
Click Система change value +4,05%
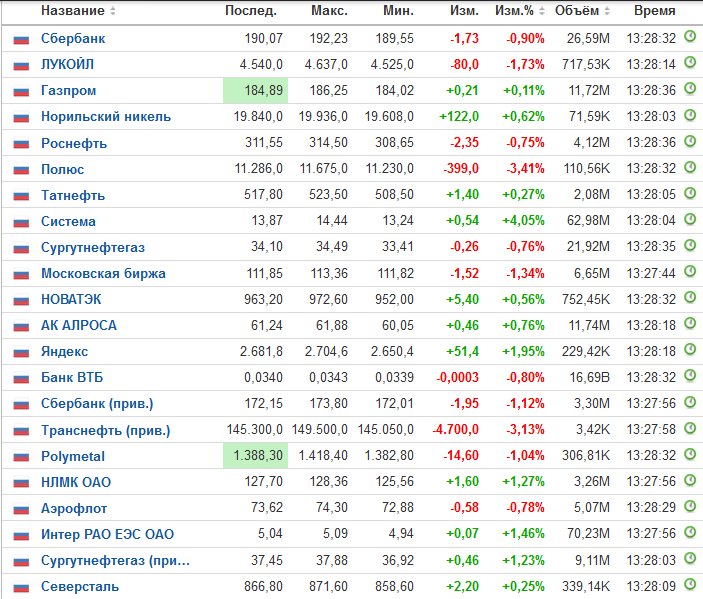tap(523, 221)
